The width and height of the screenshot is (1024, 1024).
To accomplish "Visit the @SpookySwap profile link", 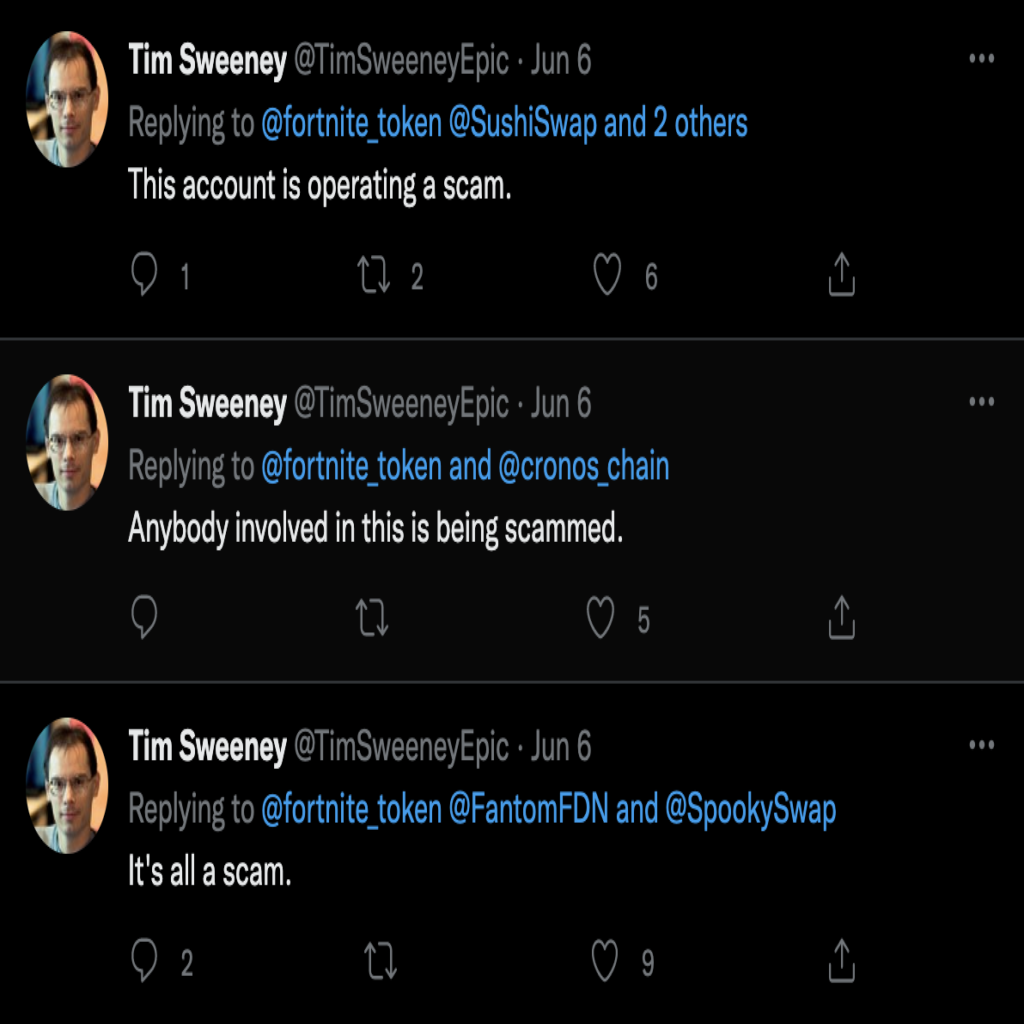I will (750, 810).
